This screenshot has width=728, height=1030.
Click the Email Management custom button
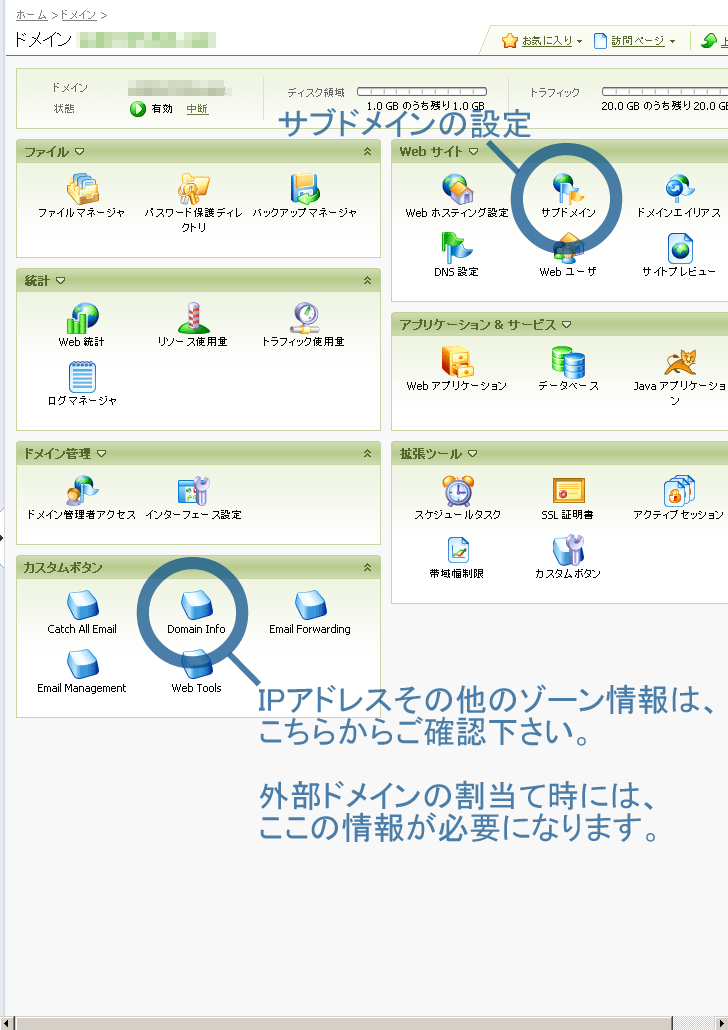coord(82,664)
